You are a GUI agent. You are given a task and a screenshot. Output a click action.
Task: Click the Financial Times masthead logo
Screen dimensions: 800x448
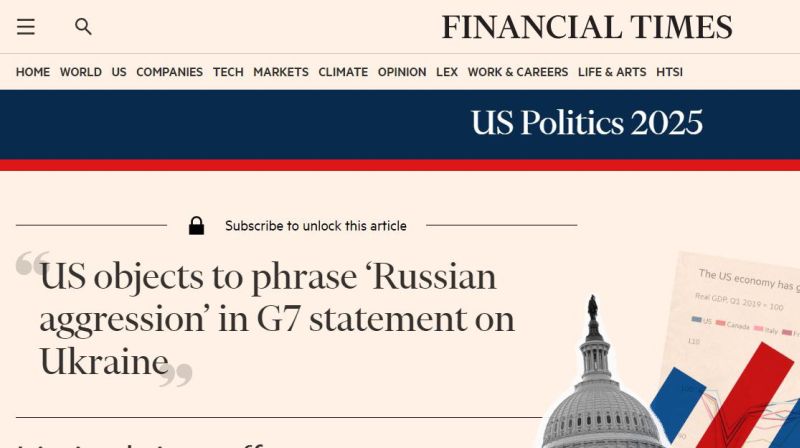pyautogui.click(x=587, y=28)
